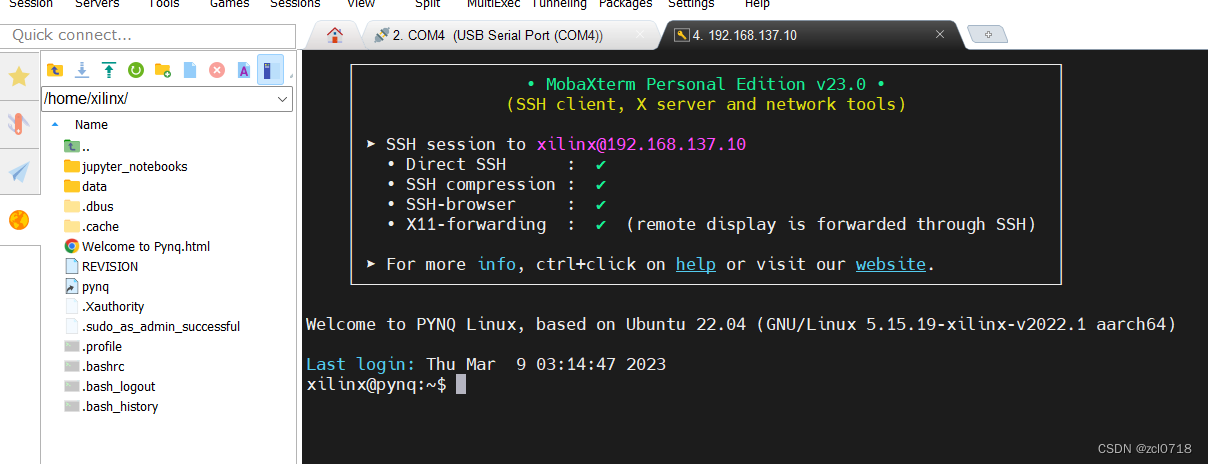Click the Quick connect search field

[x=148, y=35]
